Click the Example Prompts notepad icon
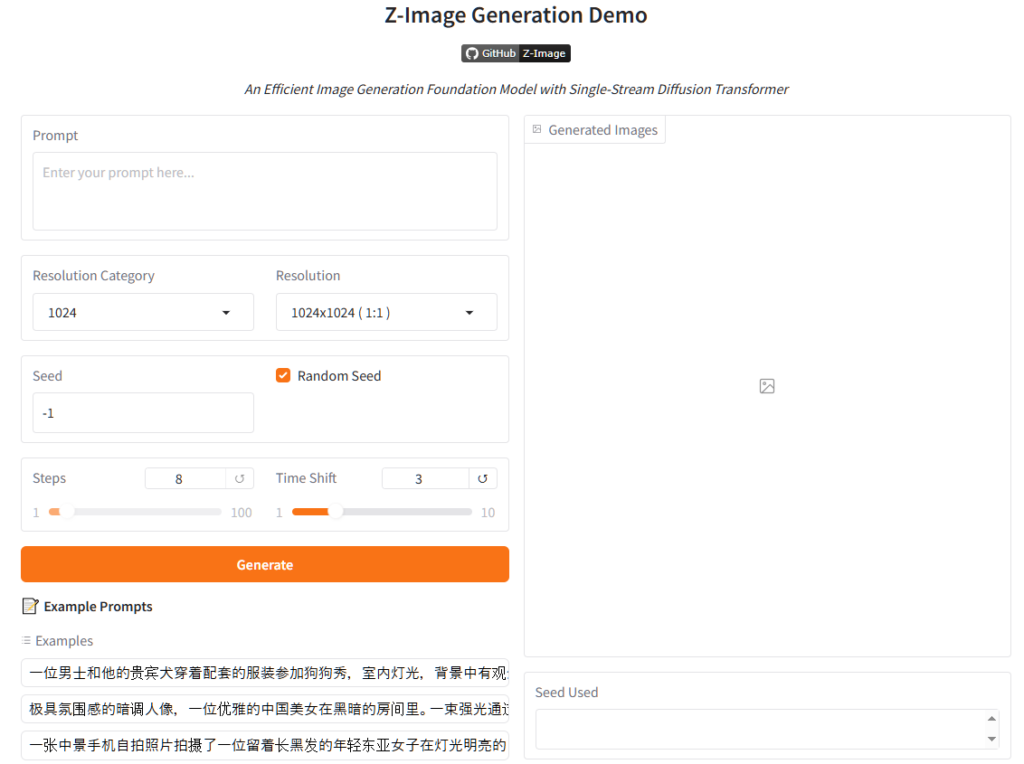 point(30,606)
